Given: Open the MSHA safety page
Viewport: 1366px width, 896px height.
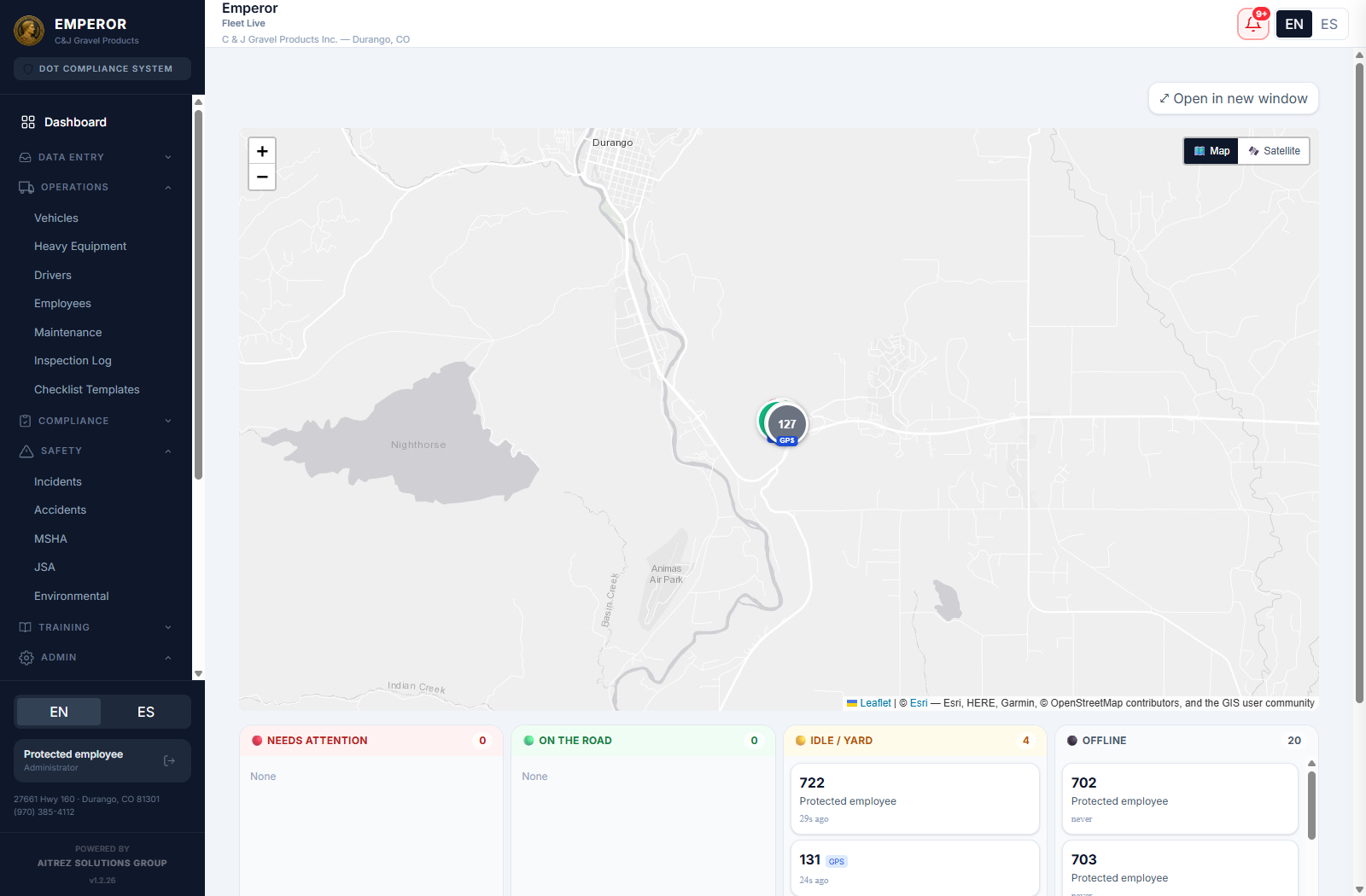Looking at the screenshot, I should (x=50, y=538).
